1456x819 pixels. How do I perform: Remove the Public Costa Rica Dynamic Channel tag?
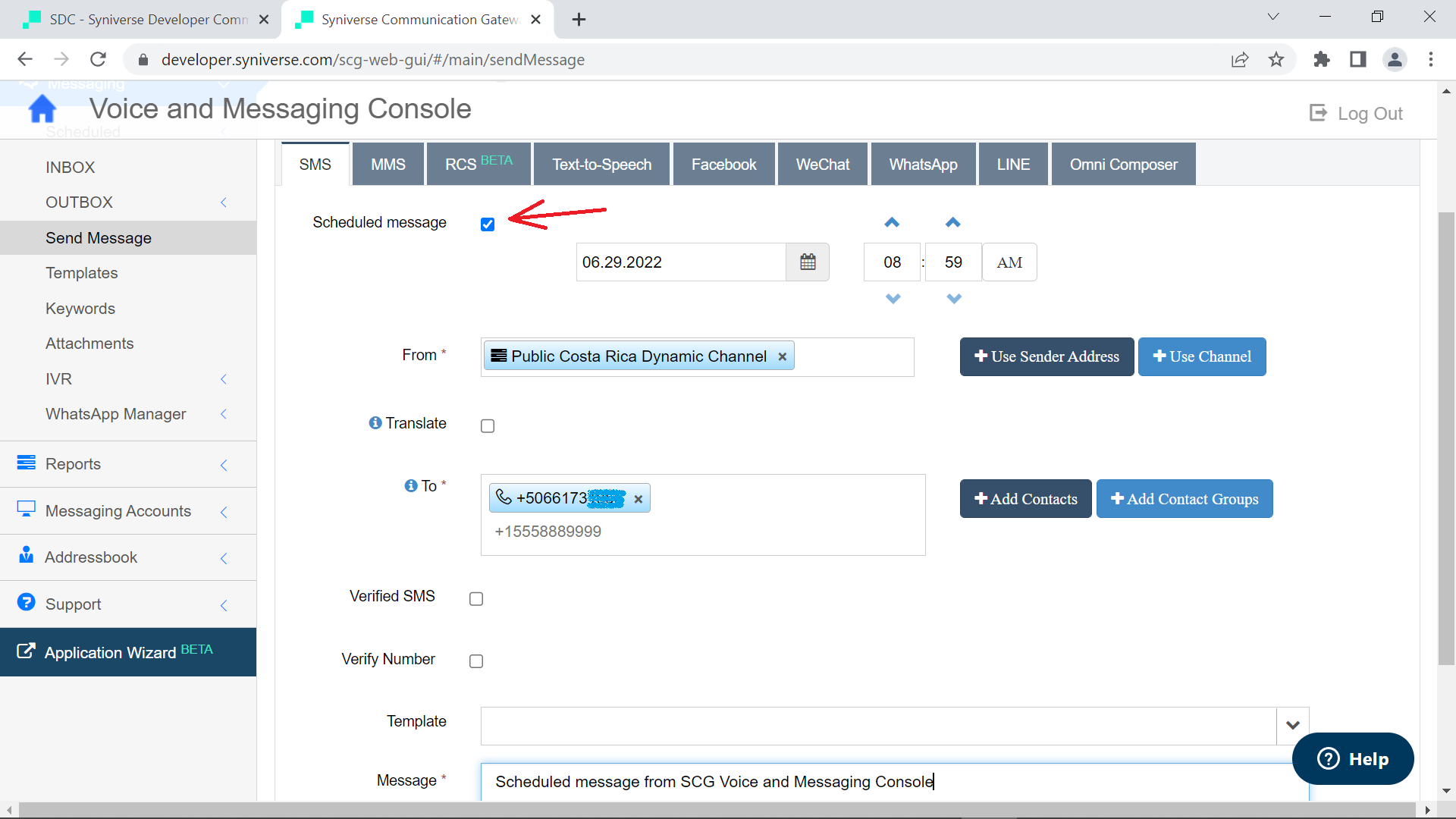pyautogui.click(x=782, y=356)
